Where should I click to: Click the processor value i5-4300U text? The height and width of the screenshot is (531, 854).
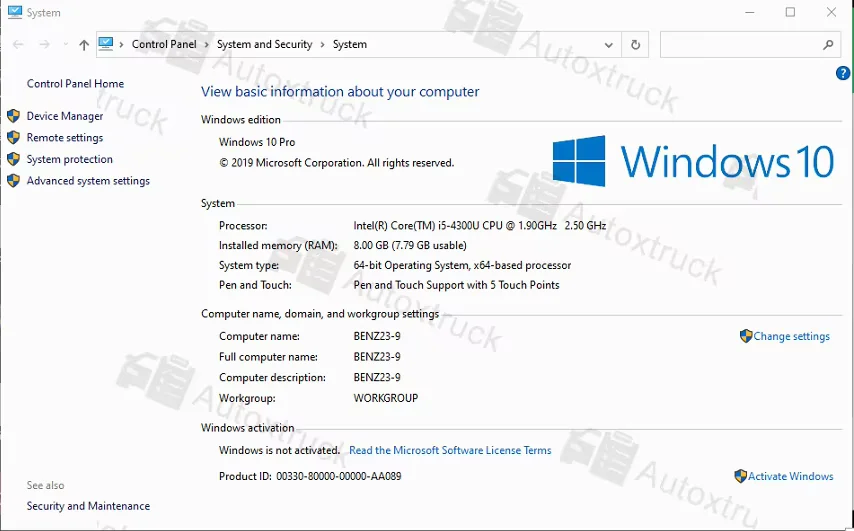click(x=479, y=225)
